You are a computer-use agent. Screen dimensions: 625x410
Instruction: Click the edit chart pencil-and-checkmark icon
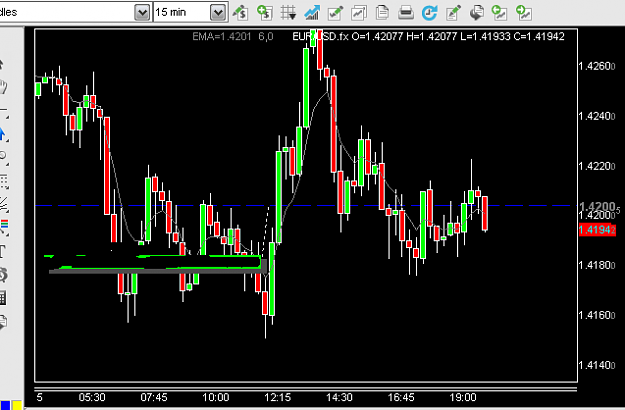[x=335, y=12]
